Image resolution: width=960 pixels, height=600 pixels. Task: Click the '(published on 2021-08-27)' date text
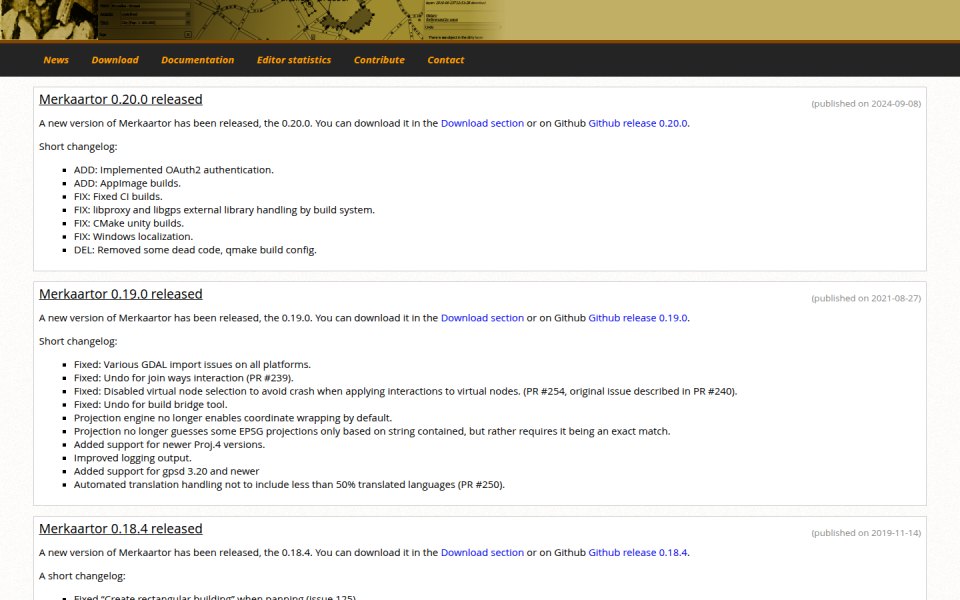point(866,298)
